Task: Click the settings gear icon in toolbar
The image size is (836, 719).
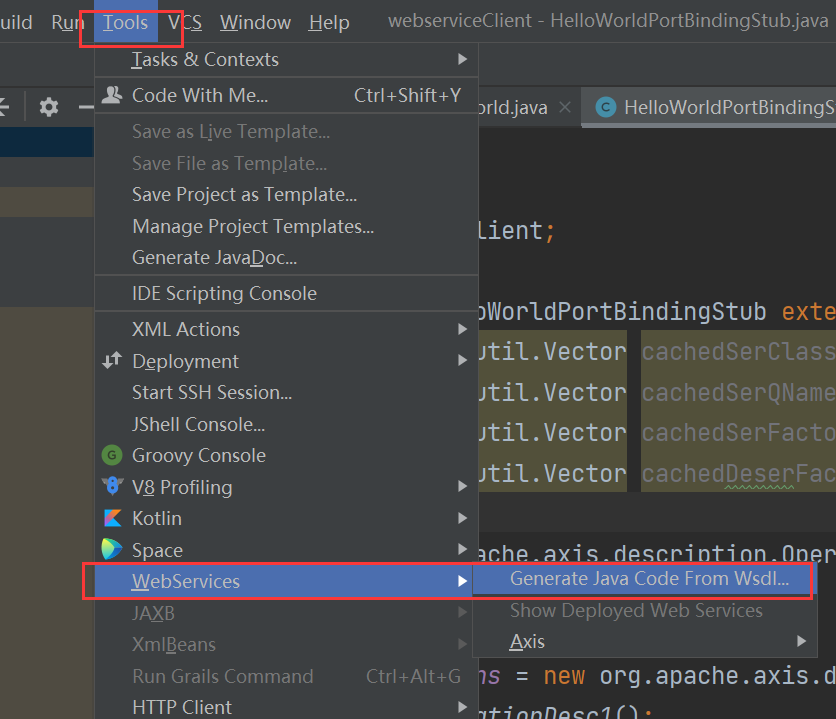Action: coord(49,107)
